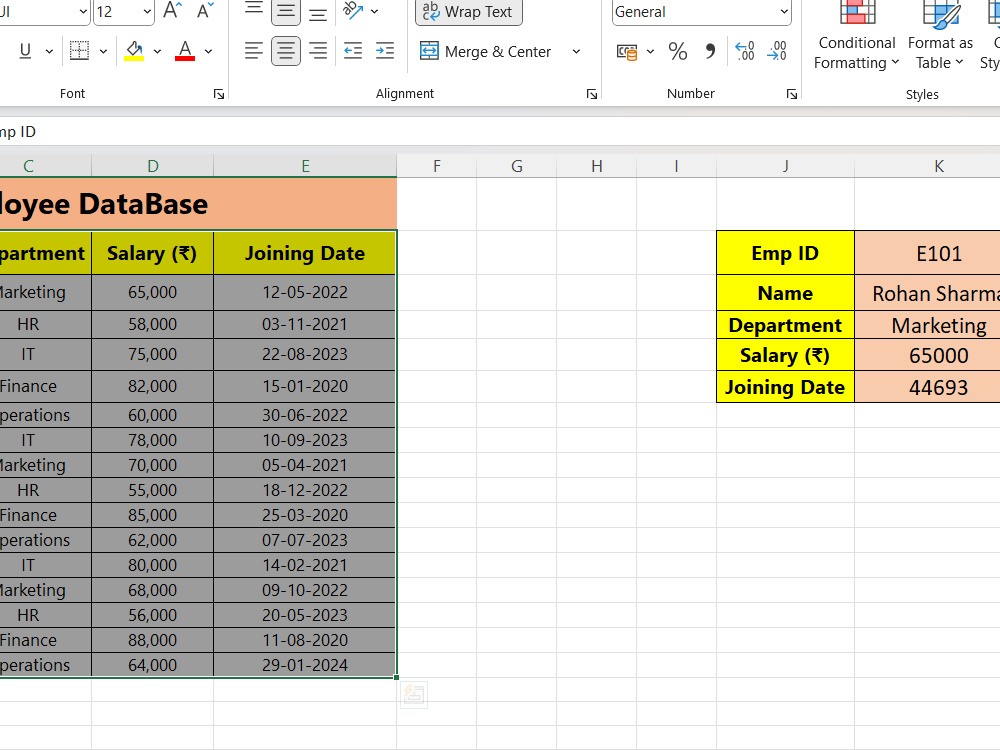Expand Orientation dropdown arrow

374,11
